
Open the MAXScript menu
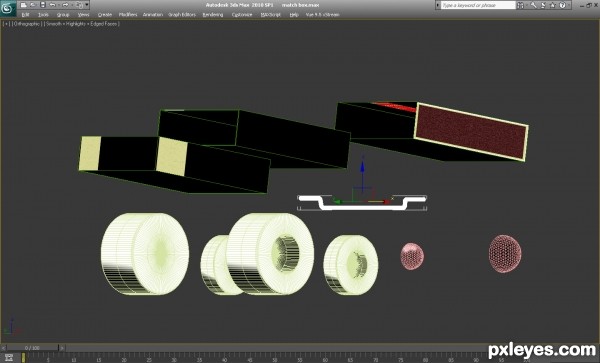click(x=271, y=15)
